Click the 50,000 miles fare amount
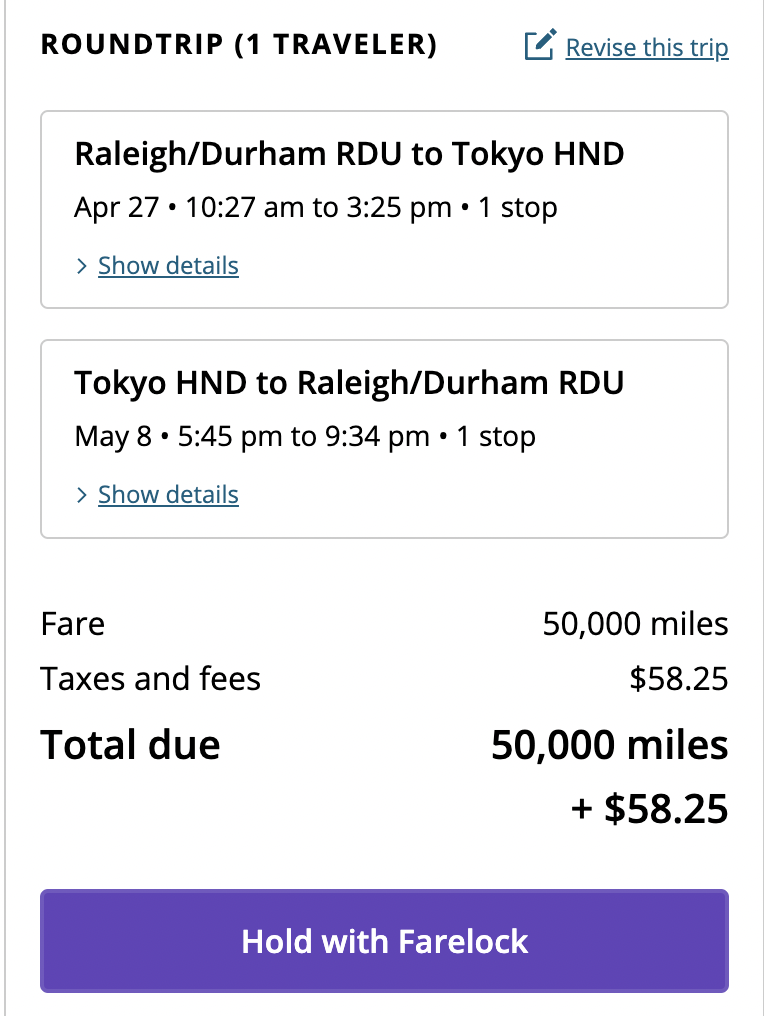This screenshot has width=764, height=1016. [x=635, y=624]
